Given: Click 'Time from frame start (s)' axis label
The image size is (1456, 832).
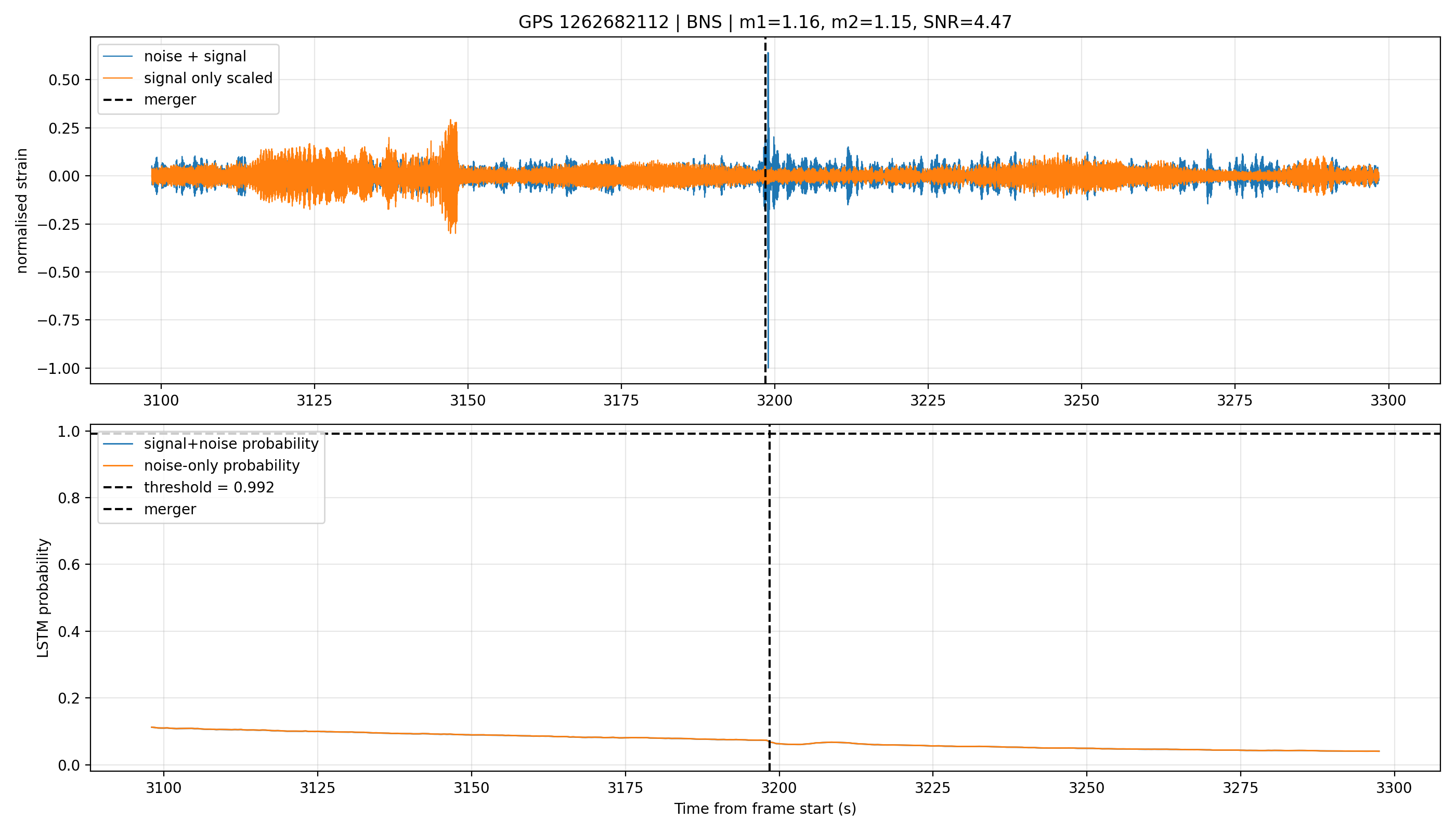Looking at the screenshot, I should (764, 809).
